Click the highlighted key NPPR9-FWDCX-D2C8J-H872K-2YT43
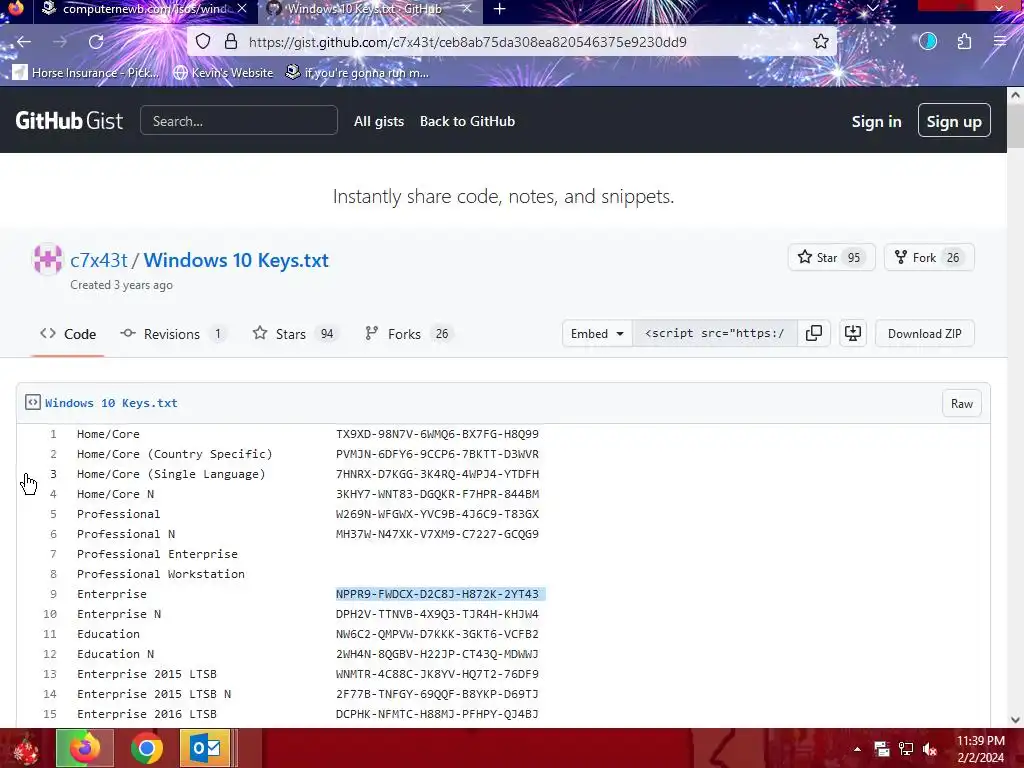The image size is (1024, 768). coord(437,594)
